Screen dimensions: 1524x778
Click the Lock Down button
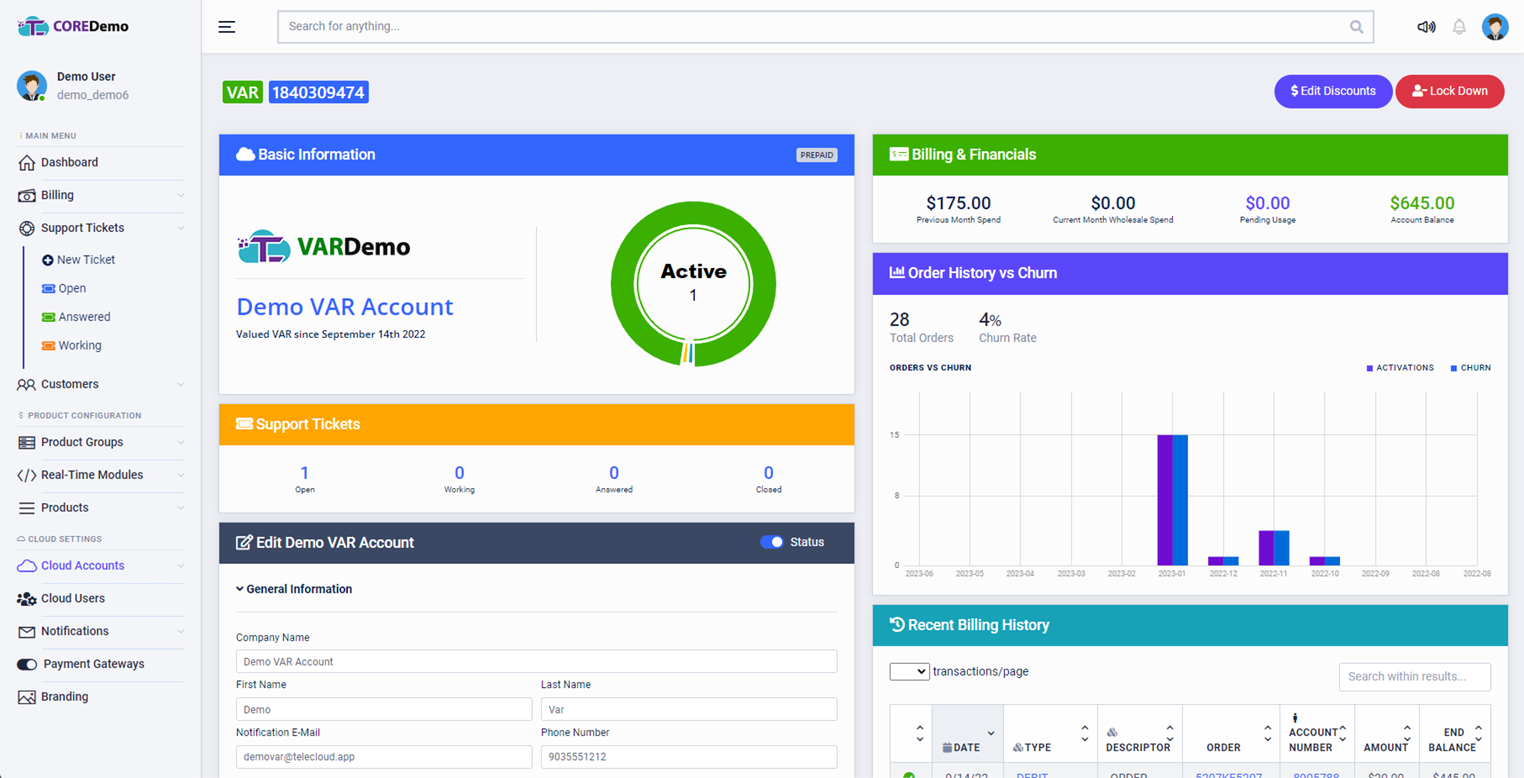[x=1450, y=91]
